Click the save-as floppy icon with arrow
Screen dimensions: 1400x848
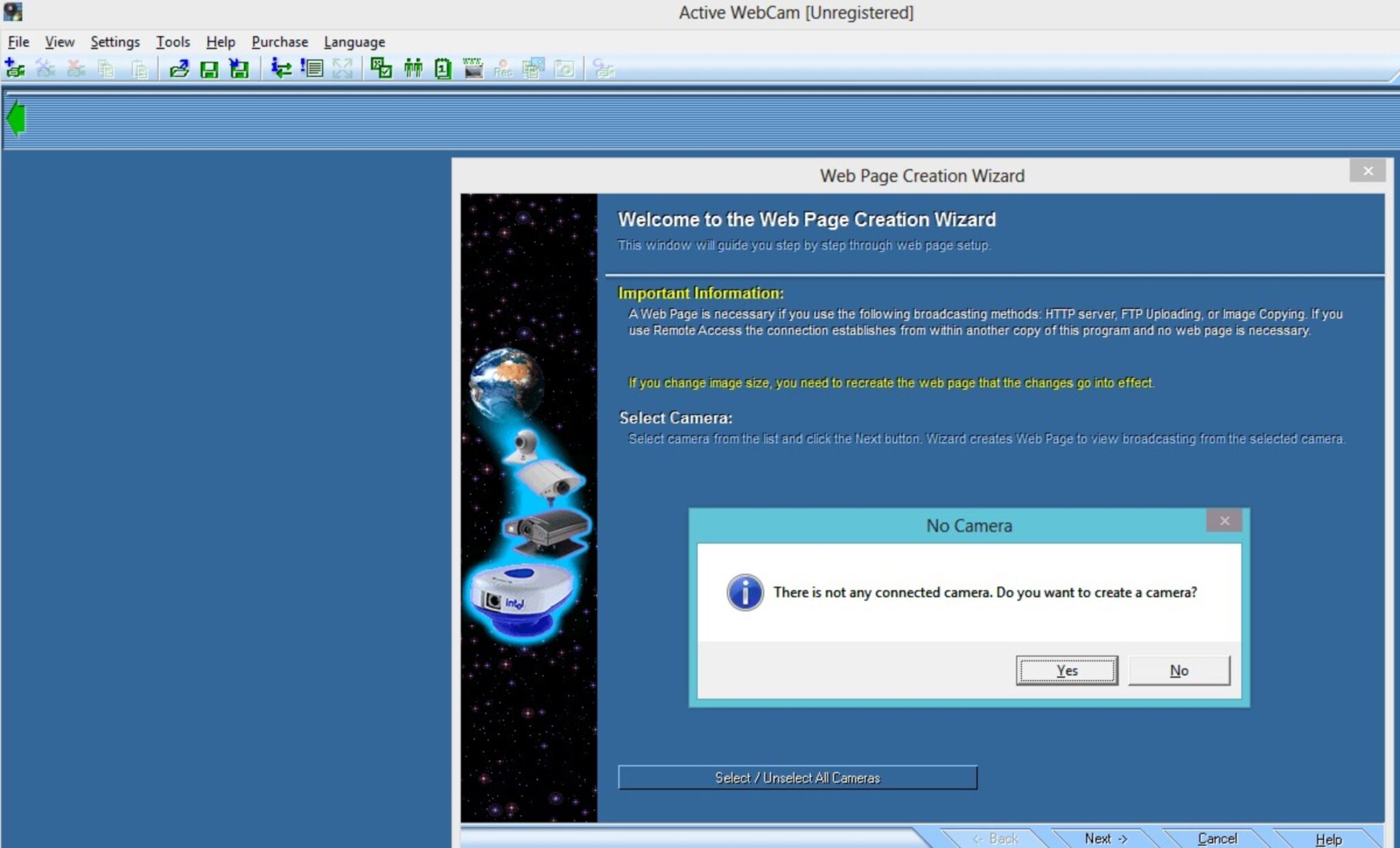click(x=239, y=68)
